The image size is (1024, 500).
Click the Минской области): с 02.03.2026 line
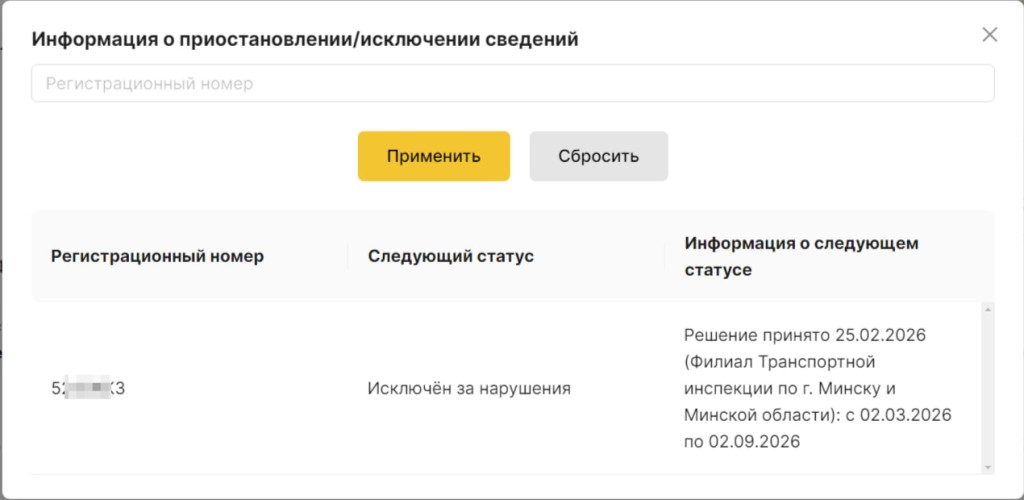(817, 414)
